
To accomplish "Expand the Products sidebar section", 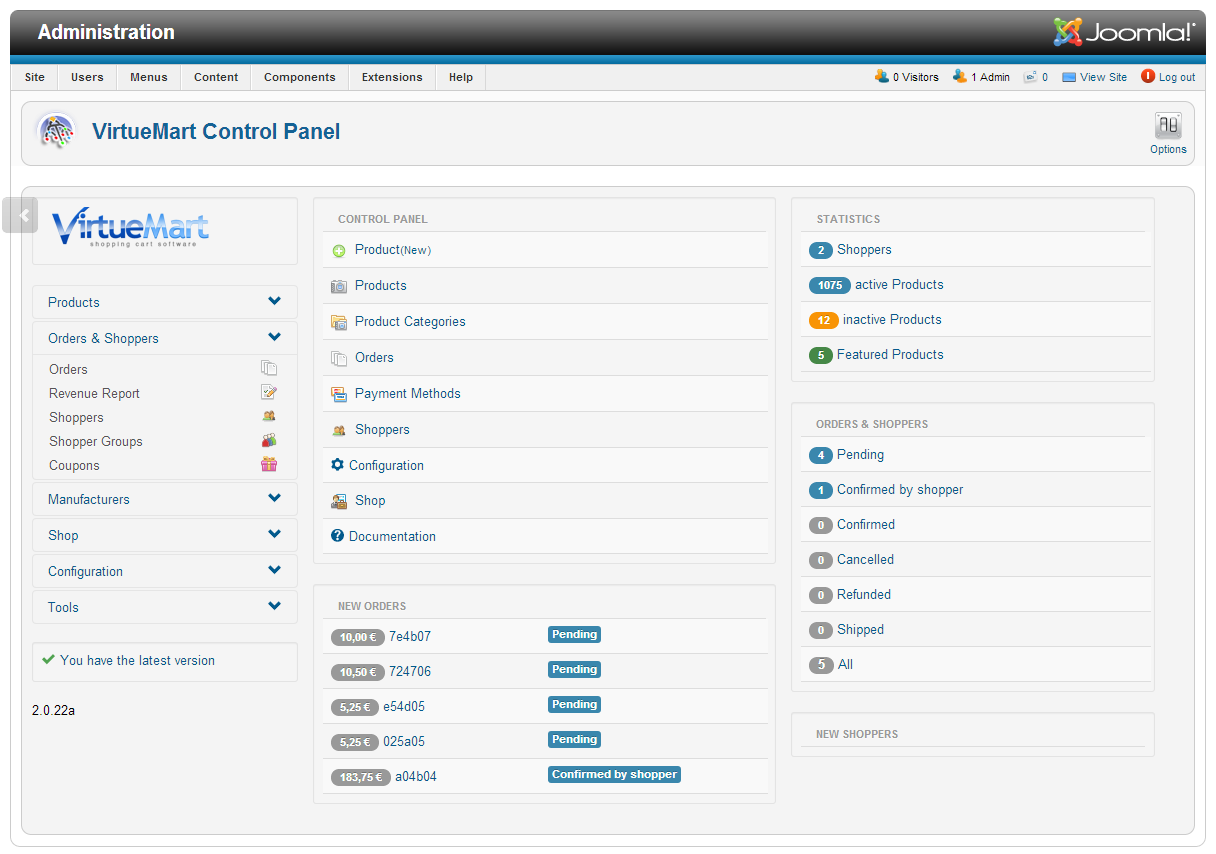I will (274, 302).
